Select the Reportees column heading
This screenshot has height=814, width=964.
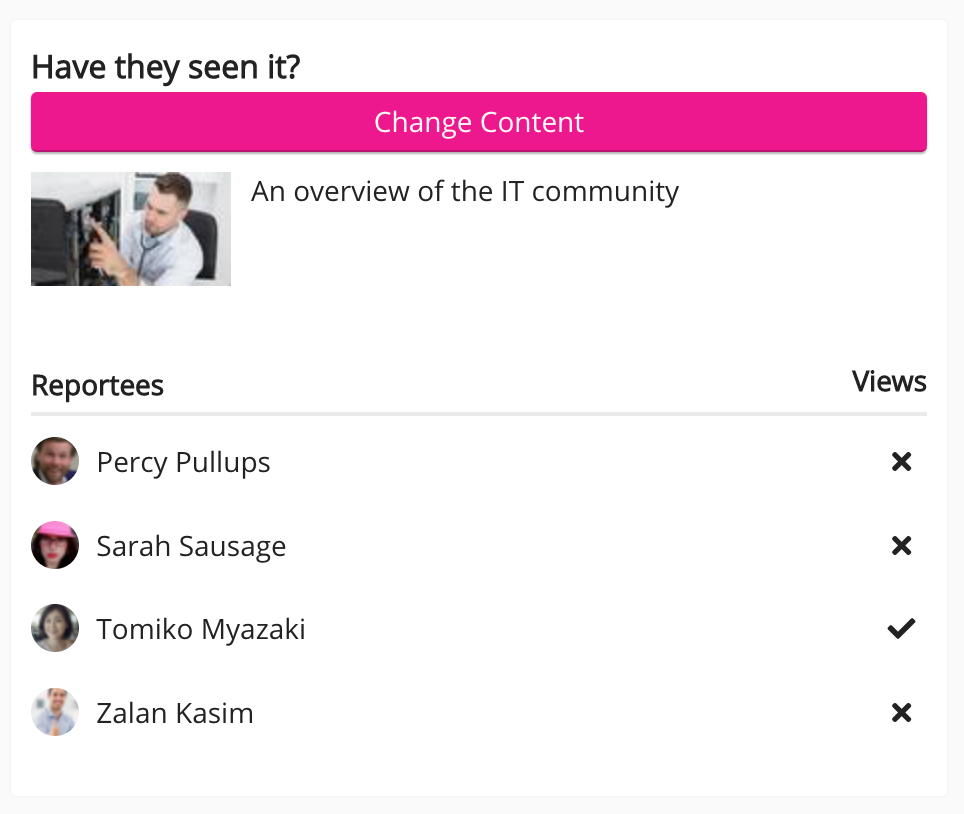coord(97,385)
